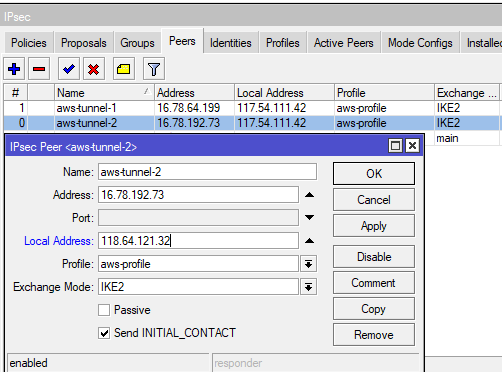Maximize the IPsec Peer dialog

pyautogui.click(x=395, y=146)
